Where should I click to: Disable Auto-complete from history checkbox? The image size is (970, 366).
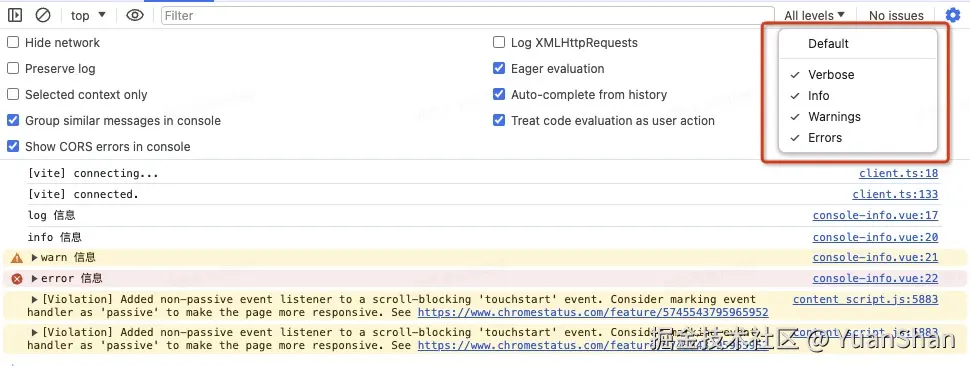click(499, 95)
